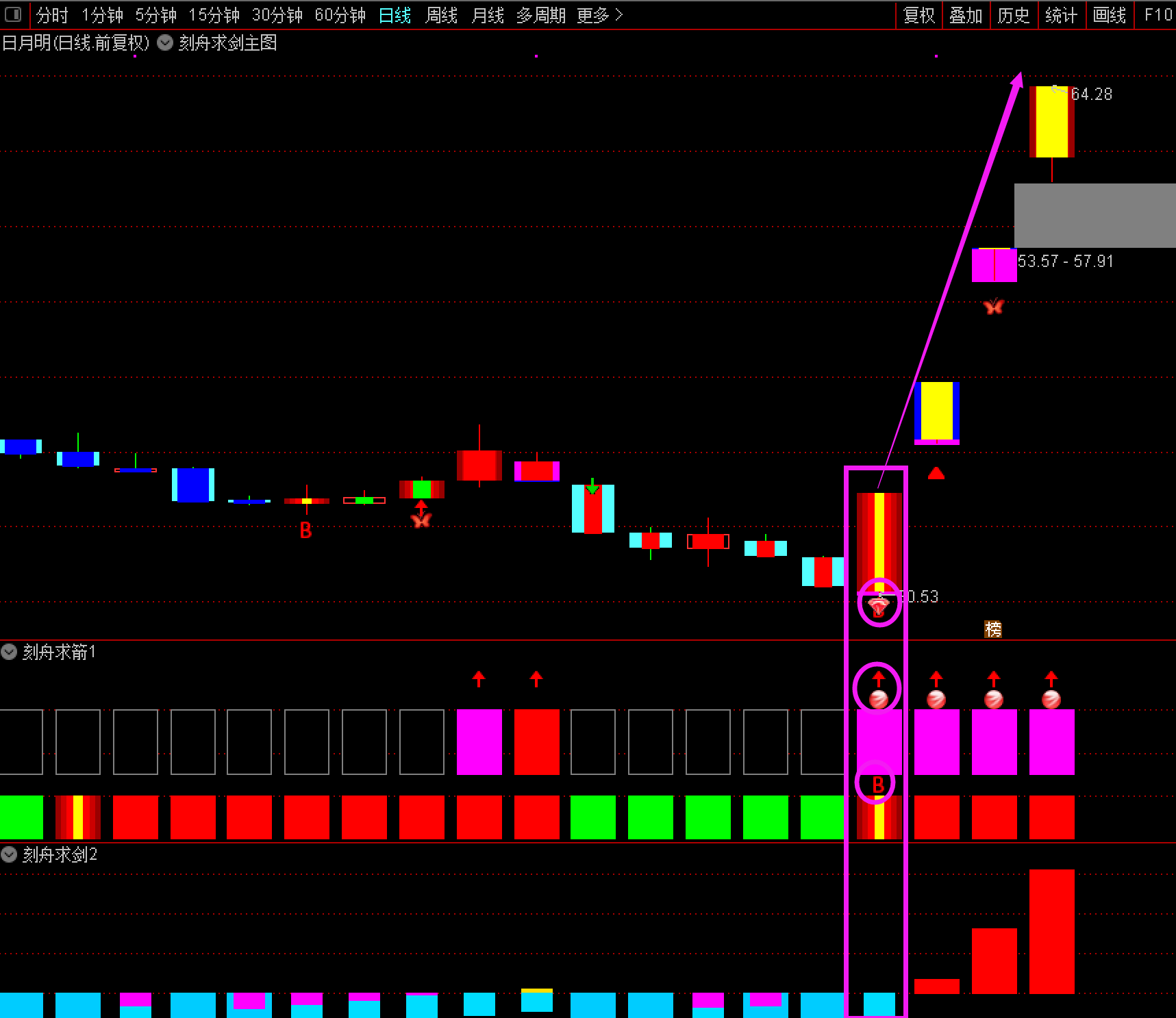Click the yellow candle labeled 64.28
Screen dimensions: 1176x1018
[1052, 122]
